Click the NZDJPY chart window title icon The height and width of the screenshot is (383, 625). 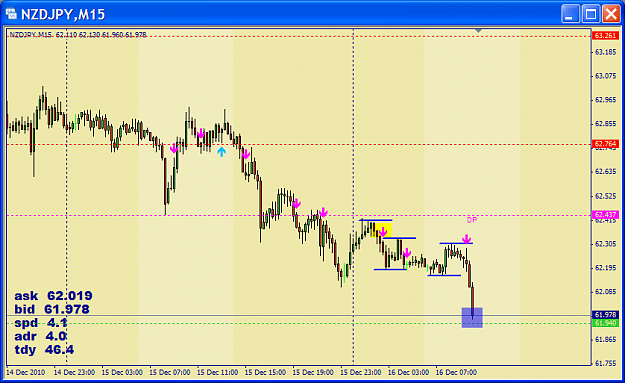[x=11, y=14]
